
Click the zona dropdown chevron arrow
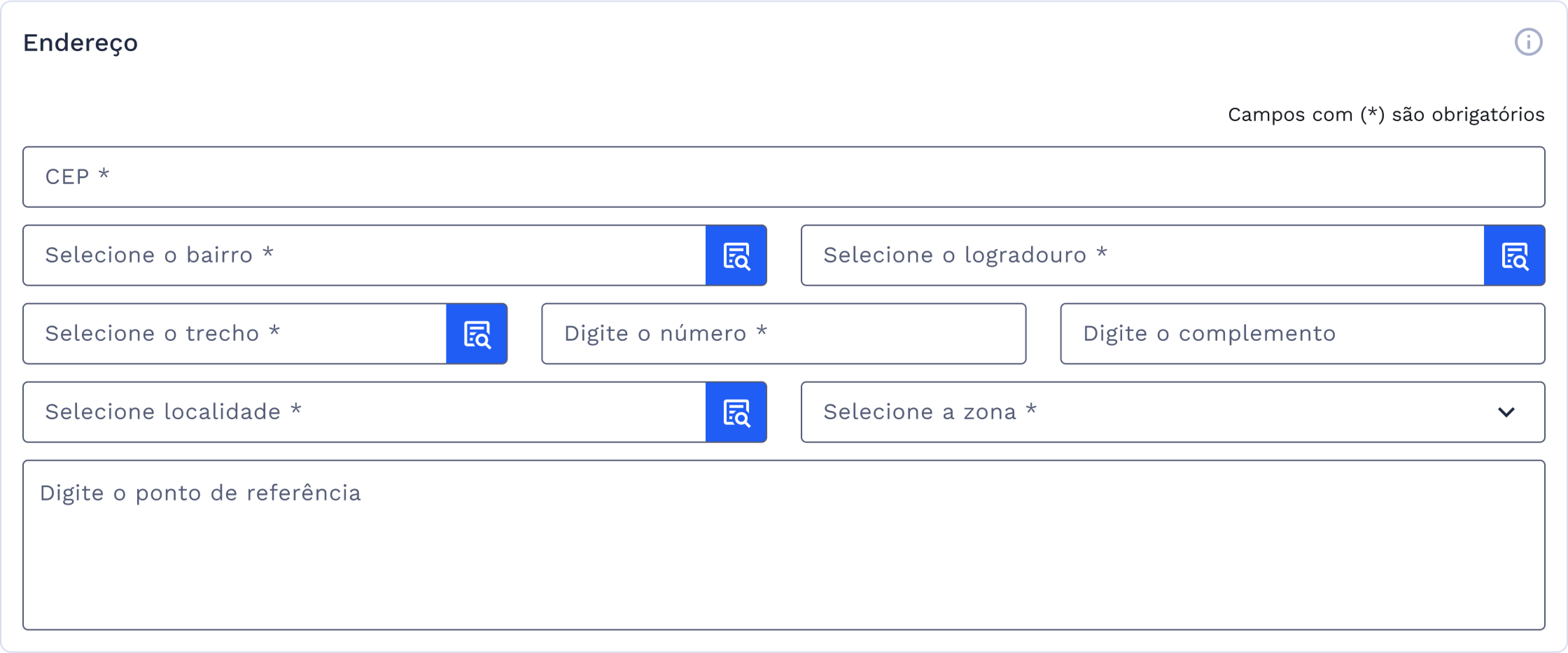pos(1506,413)
